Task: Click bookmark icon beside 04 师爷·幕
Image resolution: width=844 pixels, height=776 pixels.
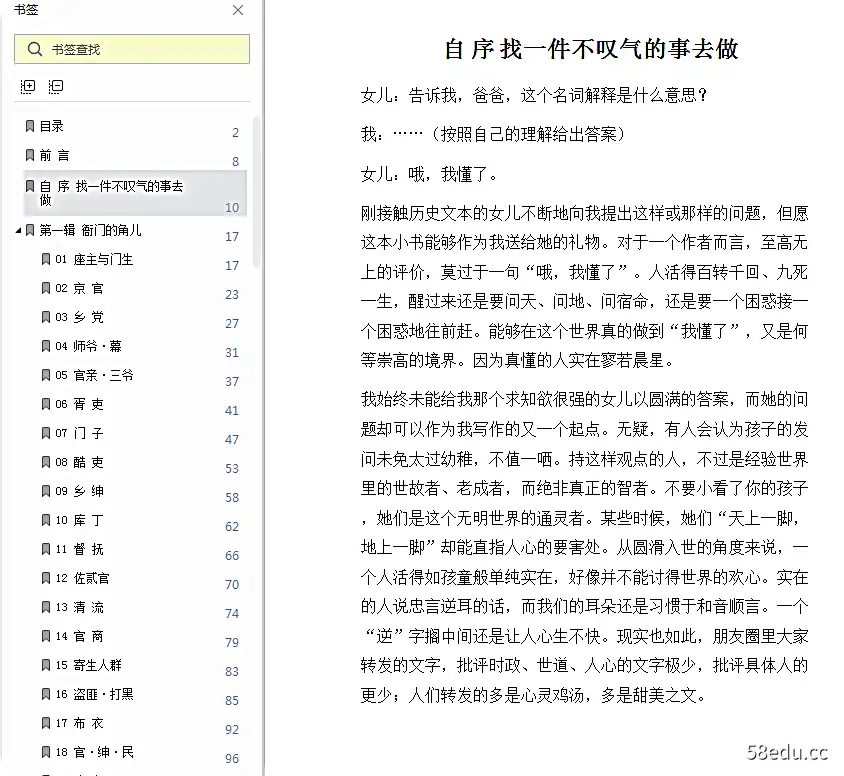Action: [46, 346]
